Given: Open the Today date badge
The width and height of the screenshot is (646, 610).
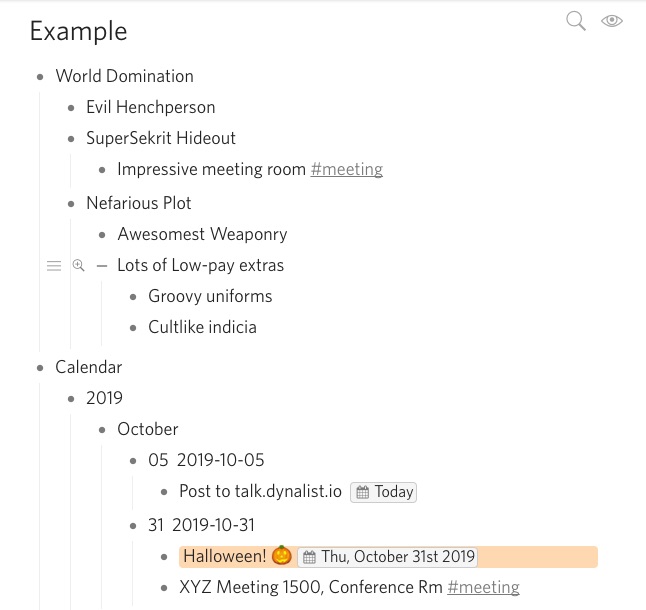Looking at the screenshot, I should 383,492.
